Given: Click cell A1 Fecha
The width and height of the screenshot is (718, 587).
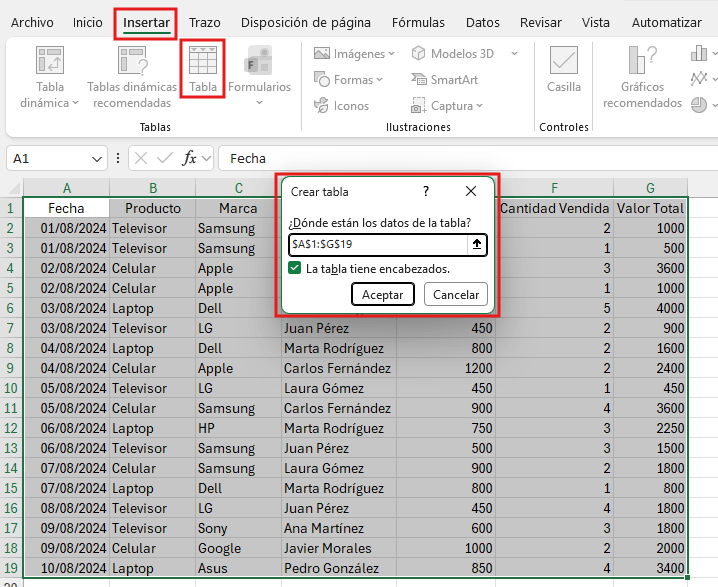Looking at the screenshot, I should point(66,208).
